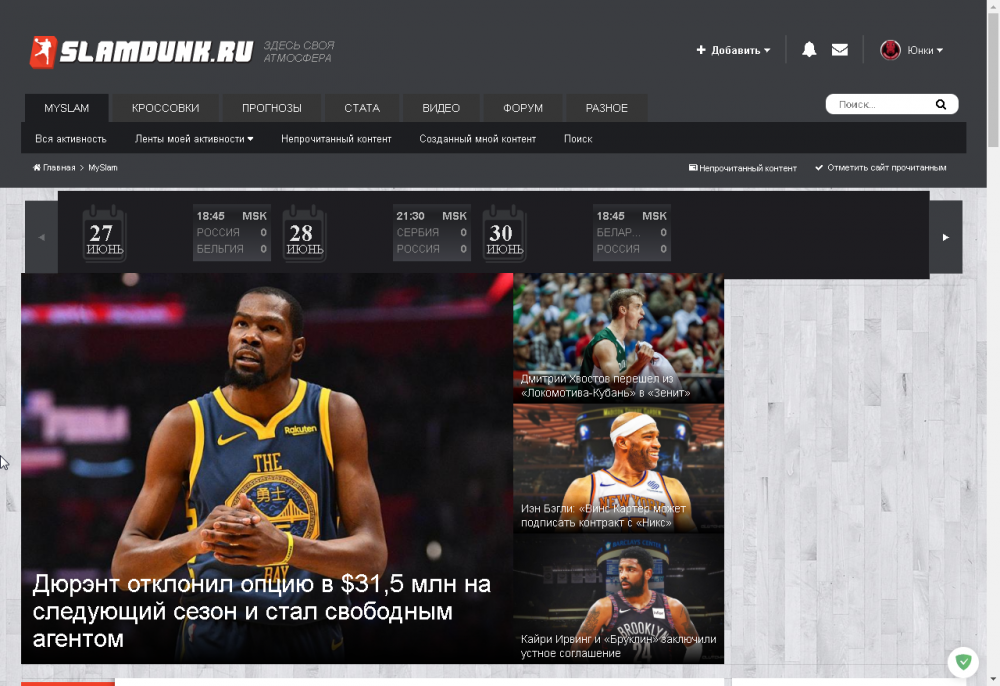
Task: Open the 'Созданный мной контент' link
Action: [477, 139]
